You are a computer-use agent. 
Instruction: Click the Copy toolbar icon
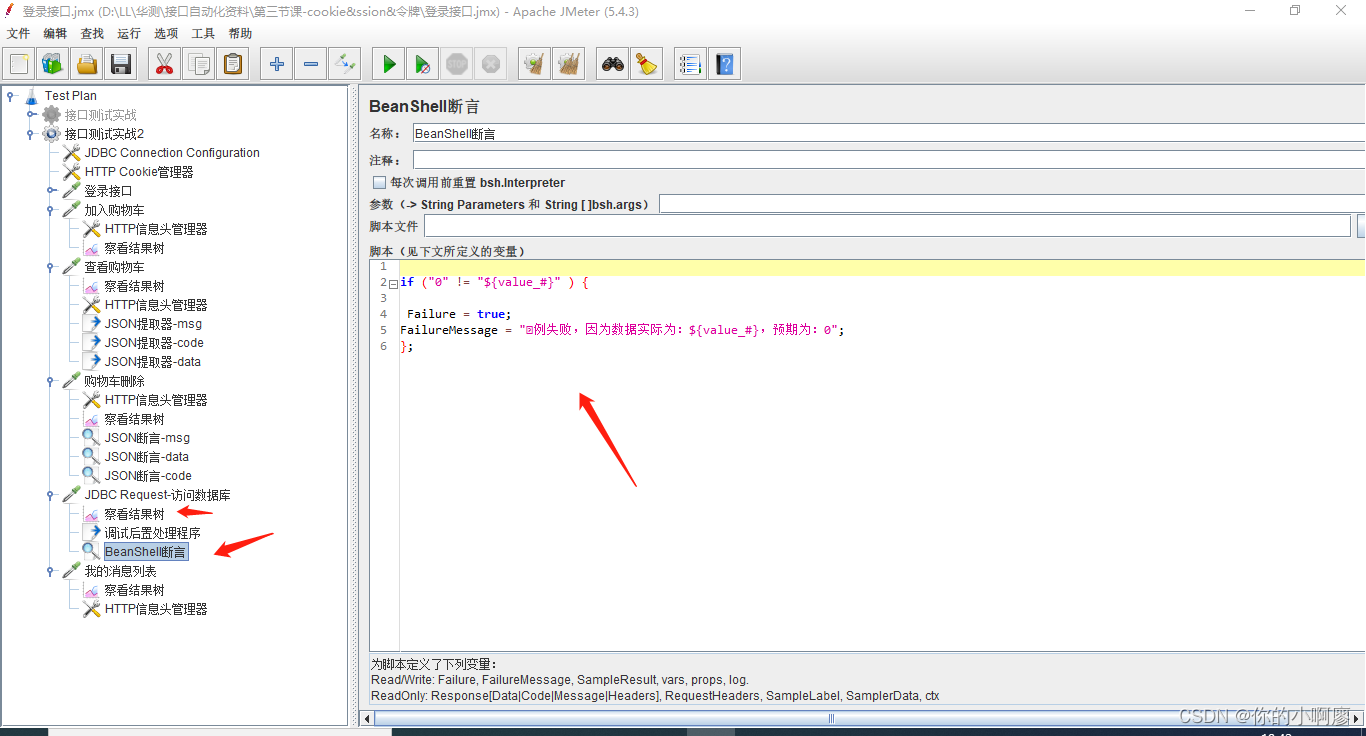[198, 64]
